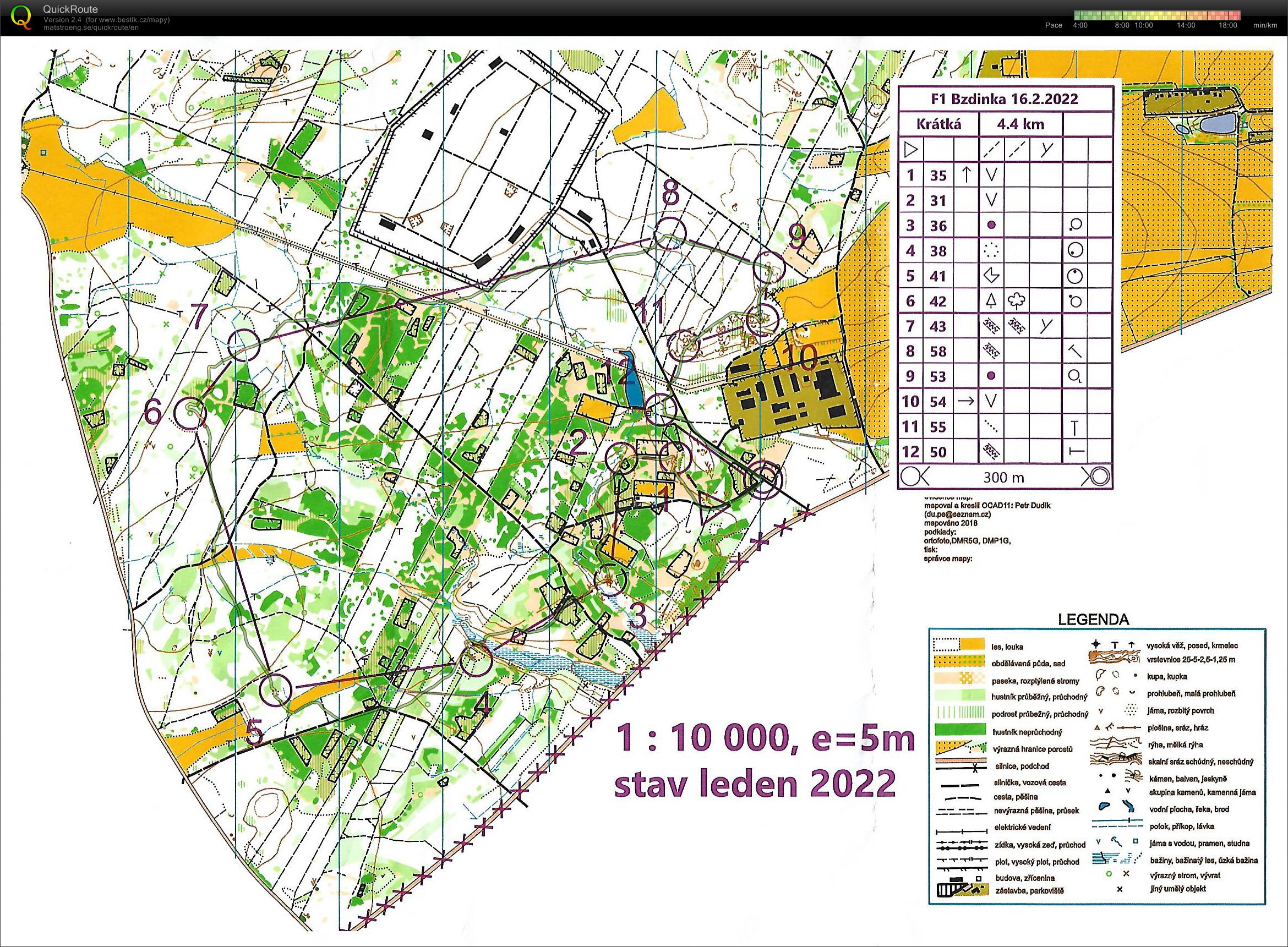Click control circle 8 on the map
Viewport: 1288px width, 947px height.
click(670, 234)
